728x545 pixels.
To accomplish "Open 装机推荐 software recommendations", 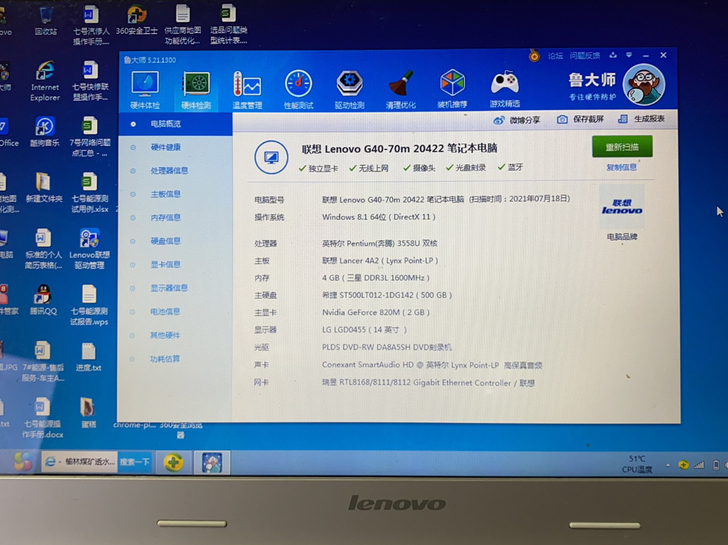I will [452, 89].
